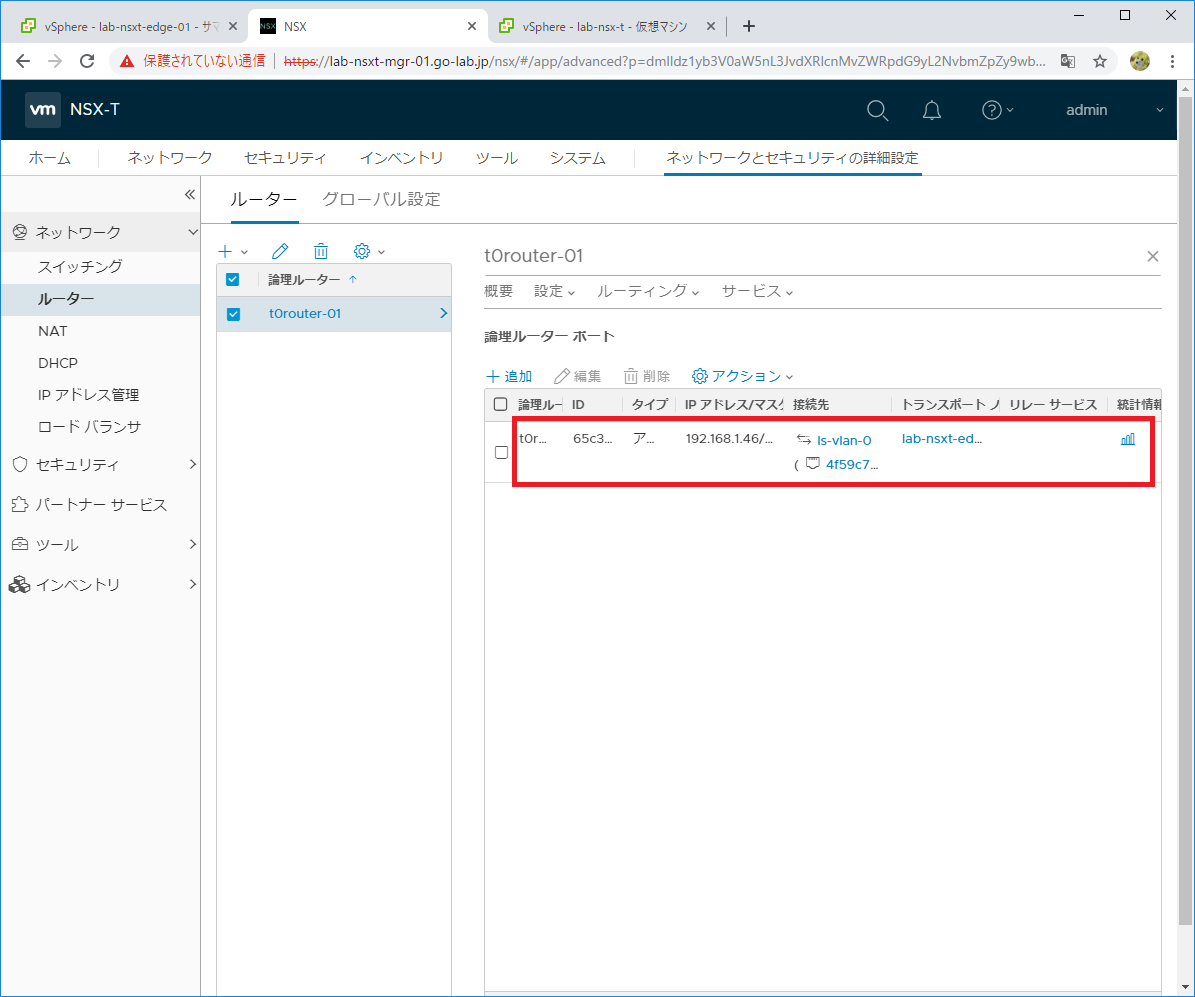
Task: Open statistics chart icon for the port row
Action: point(1128,439)
